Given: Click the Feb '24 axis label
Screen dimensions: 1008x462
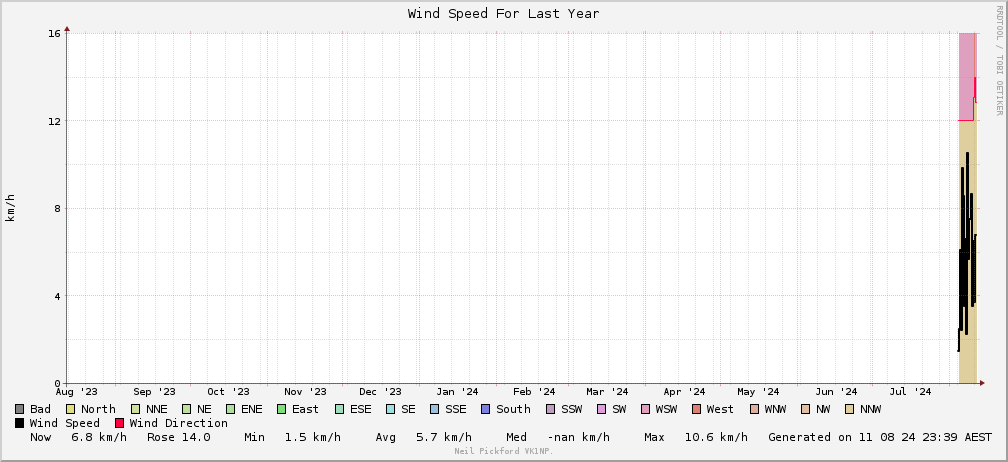Looking at the screenshot, I should (x=534, y=391).
